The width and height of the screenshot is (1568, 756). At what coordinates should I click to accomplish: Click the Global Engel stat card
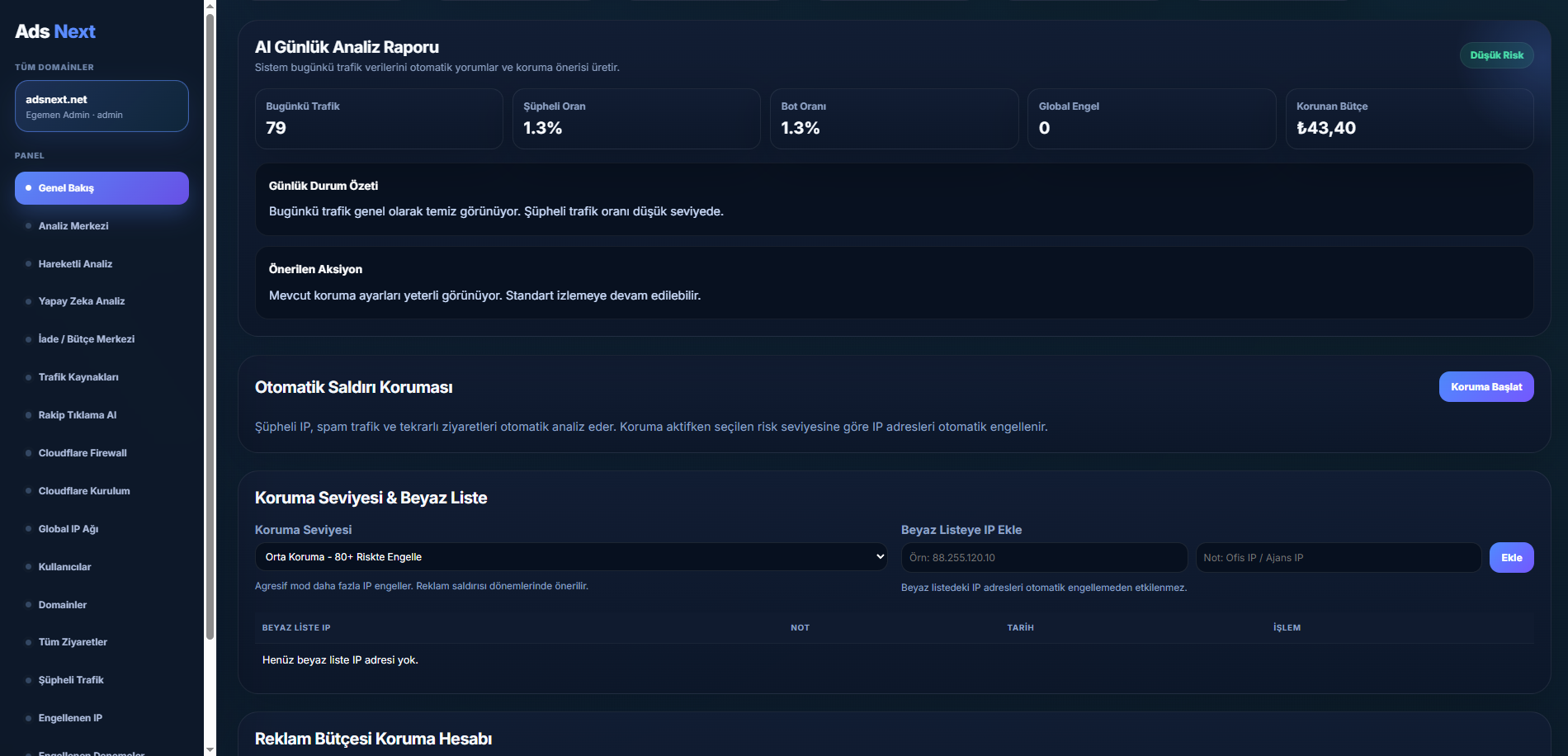(x=1152, y=119)
